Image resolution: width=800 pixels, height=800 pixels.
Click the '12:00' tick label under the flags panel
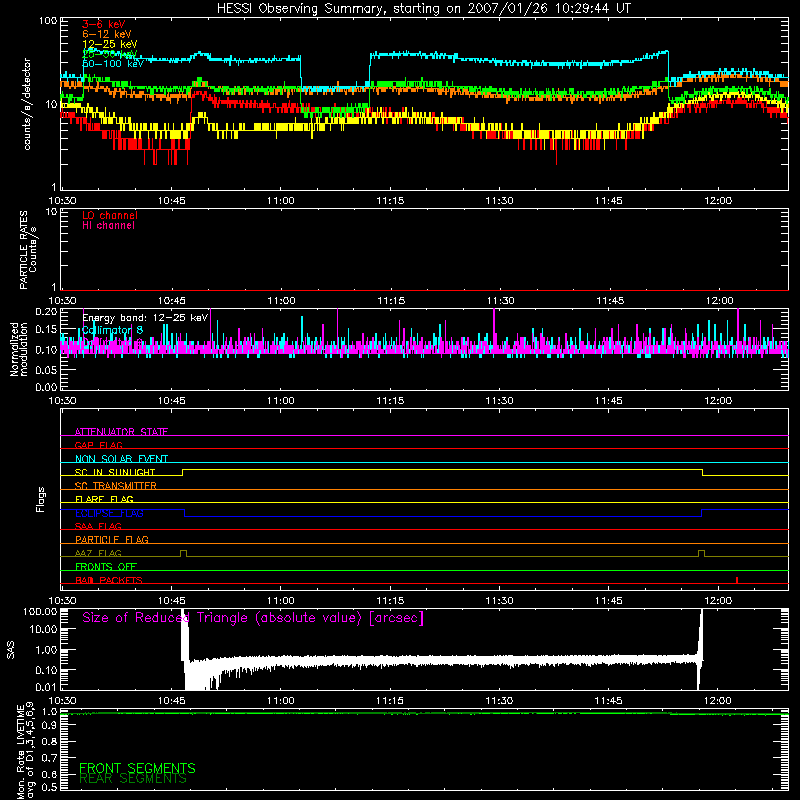coord(718,601)
